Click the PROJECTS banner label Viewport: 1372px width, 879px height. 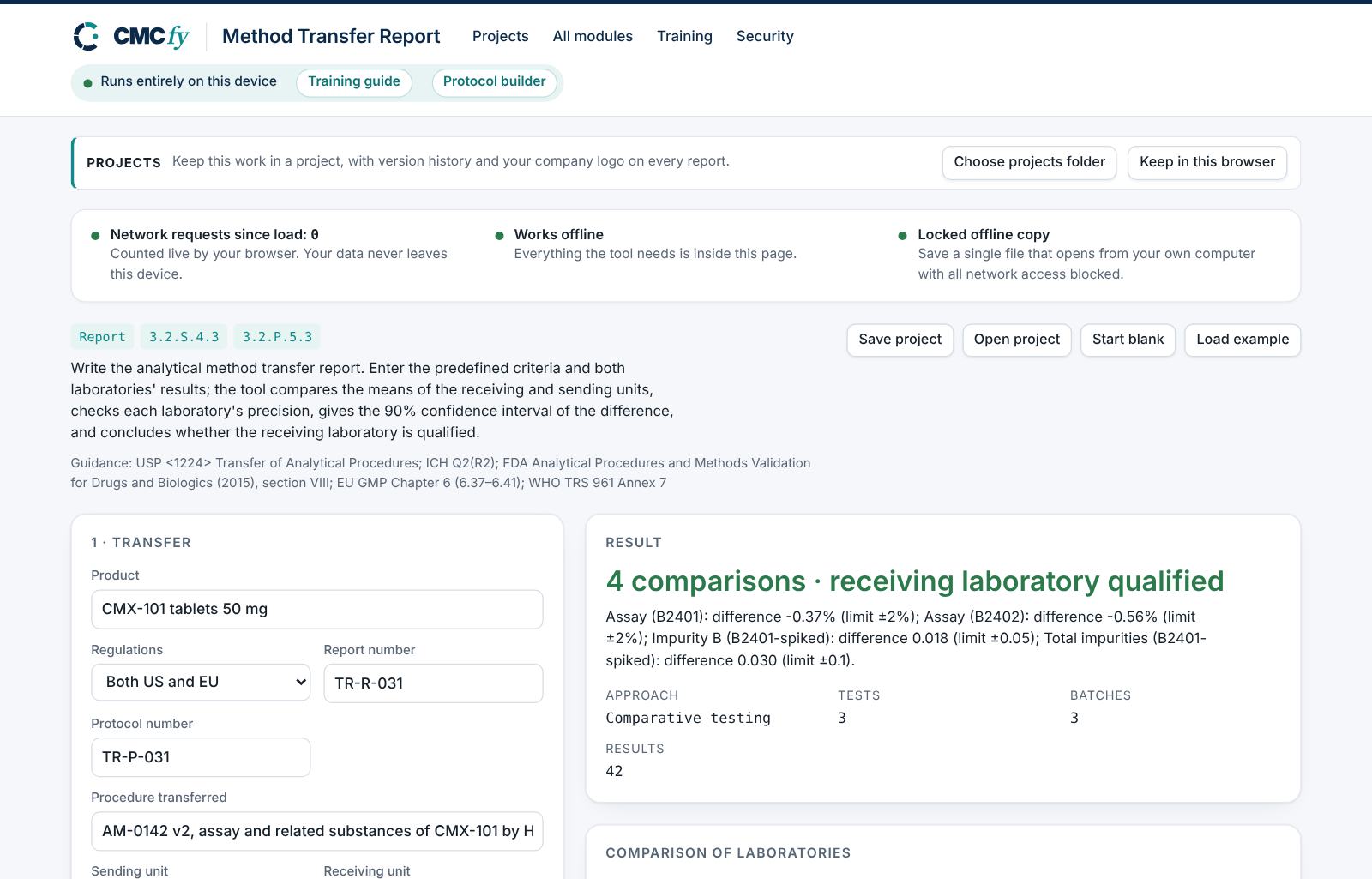point(123,163)
